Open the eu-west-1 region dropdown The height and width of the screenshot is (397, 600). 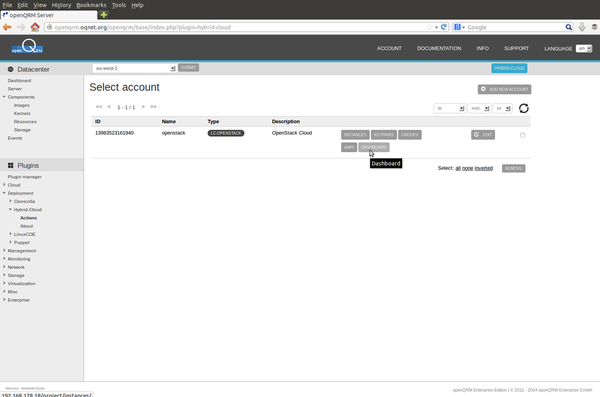click(x=134, y=68)
